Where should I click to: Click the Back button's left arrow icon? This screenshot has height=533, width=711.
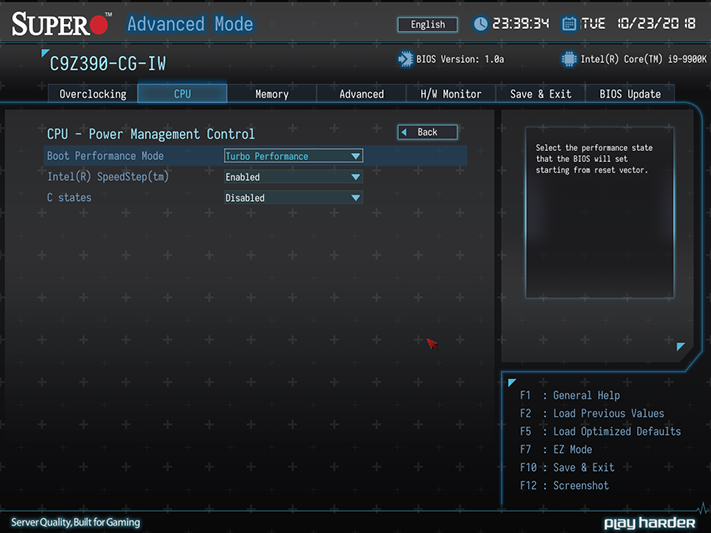pyautogui.click(x=404, y=132)
